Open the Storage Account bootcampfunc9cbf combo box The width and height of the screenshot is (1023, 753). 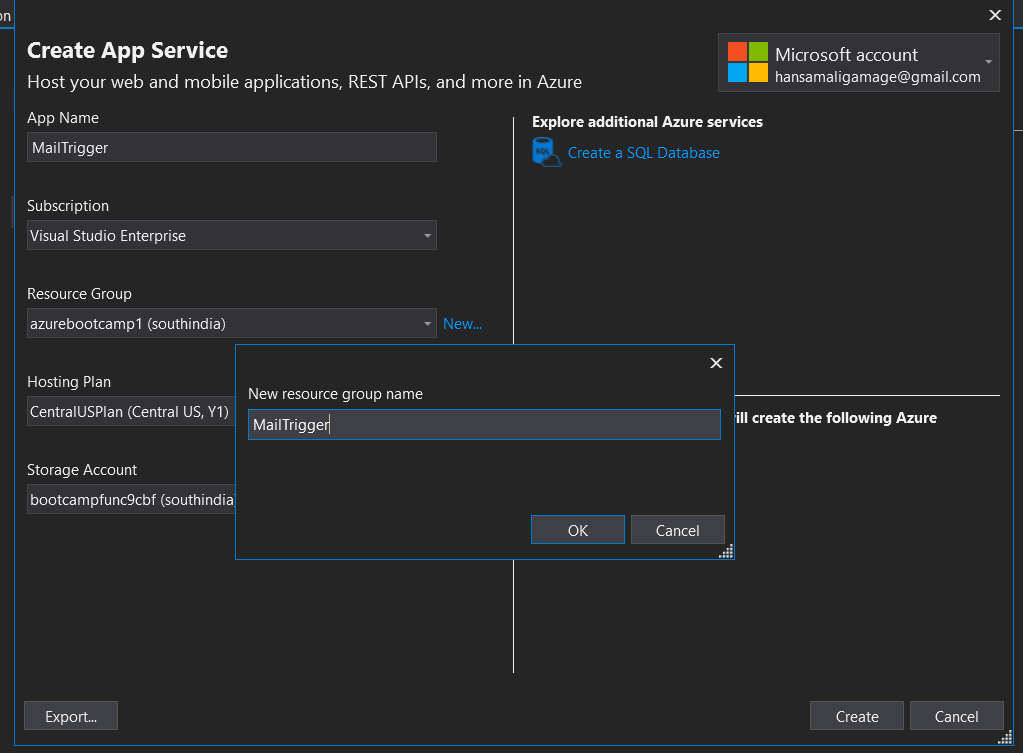click(131, 500)
